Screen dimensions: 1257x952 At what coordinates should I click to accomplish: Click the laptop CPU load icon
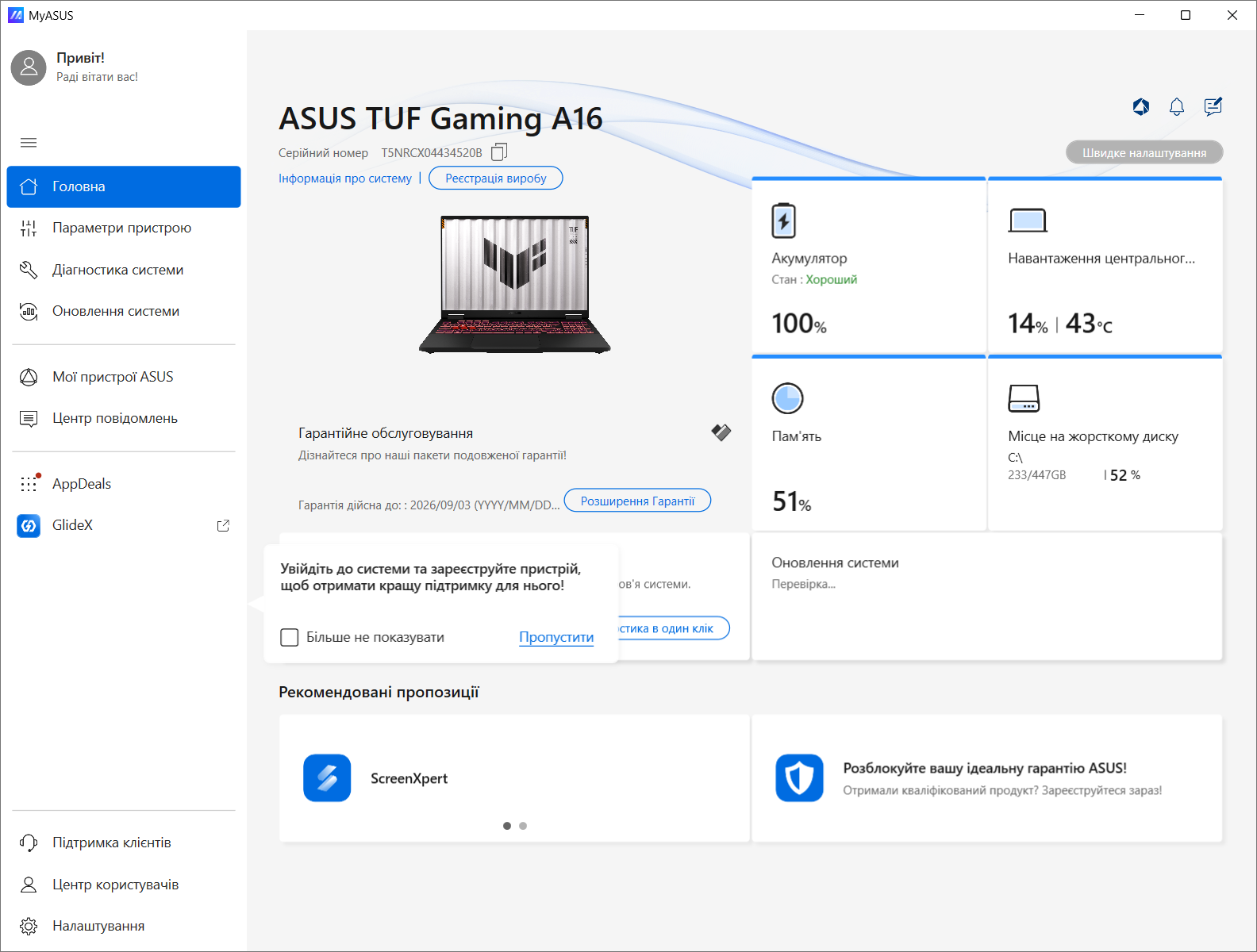coord(1028,221)
